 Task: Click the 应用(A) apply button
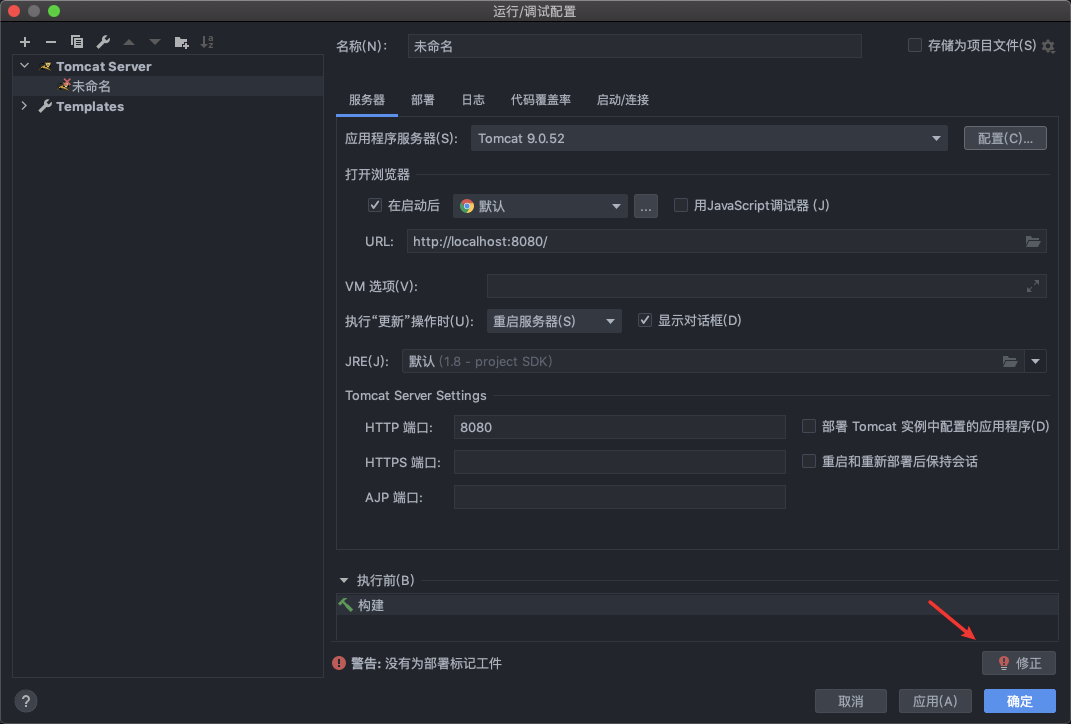click(x=935, y=701)
